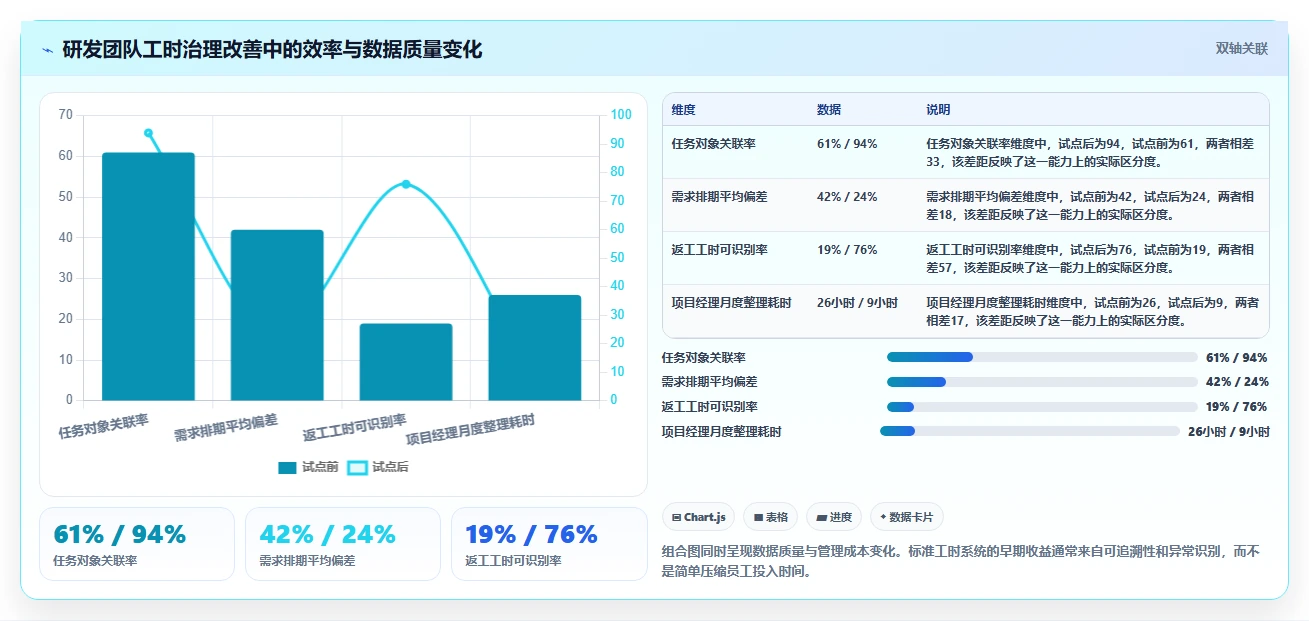This screenshot has height=621, width=1309.
Task: Click the table cell 61% / 94%
Action: (847, 144)
